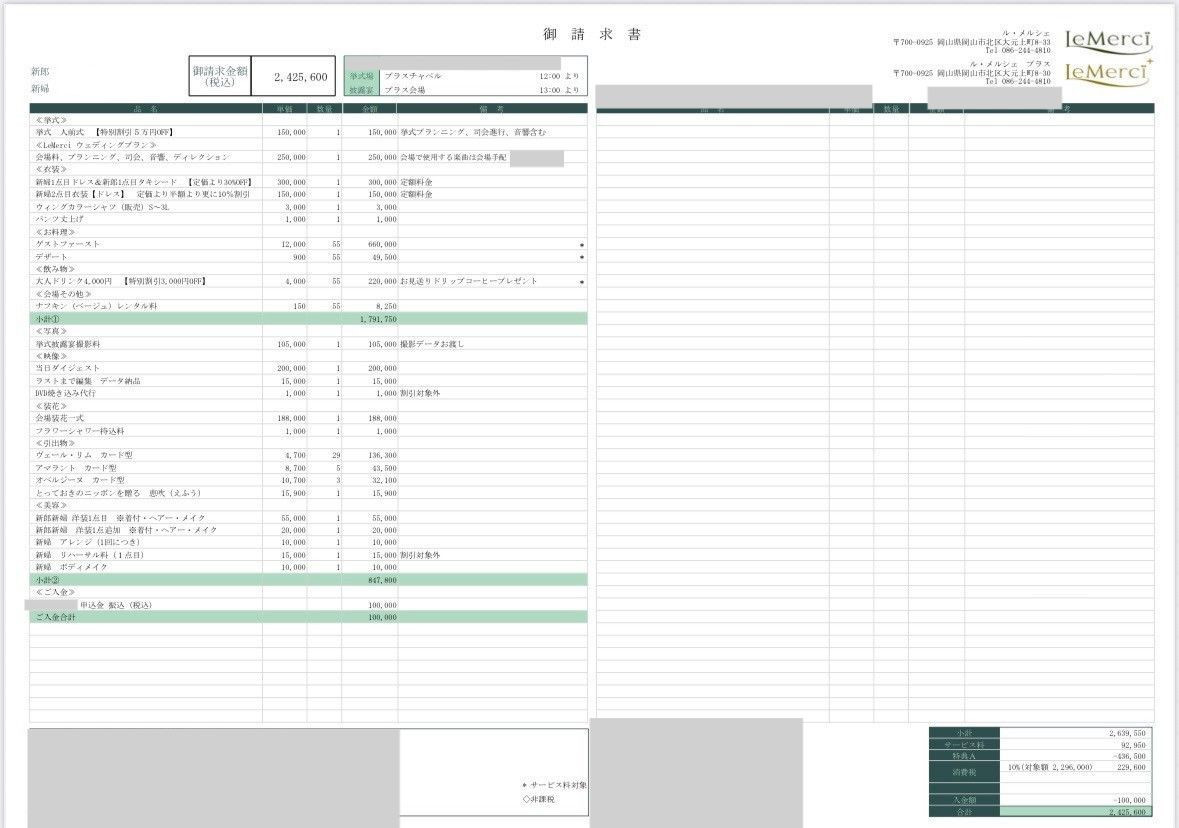This screenshot has height=828, width=1179.
Task: Click the service charge dot beside デザート row
Action: (x=582, y=257)
